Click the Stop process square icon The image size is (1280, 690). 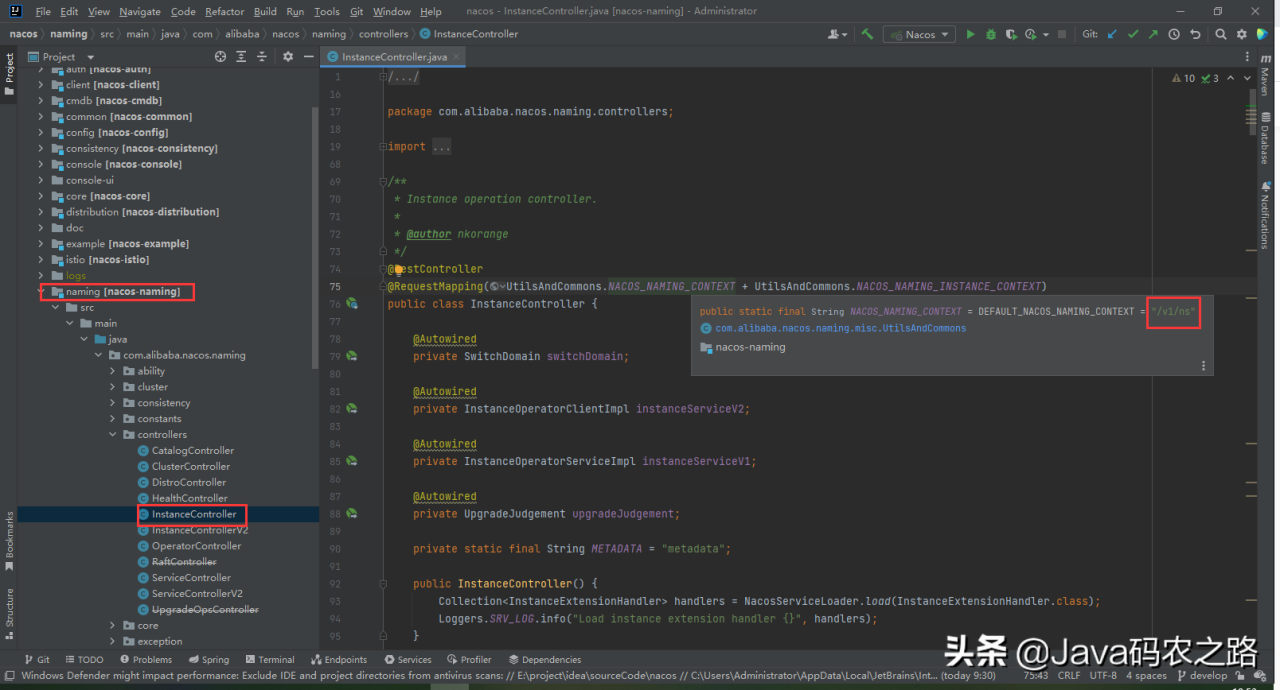click(x=1061, y=34)
